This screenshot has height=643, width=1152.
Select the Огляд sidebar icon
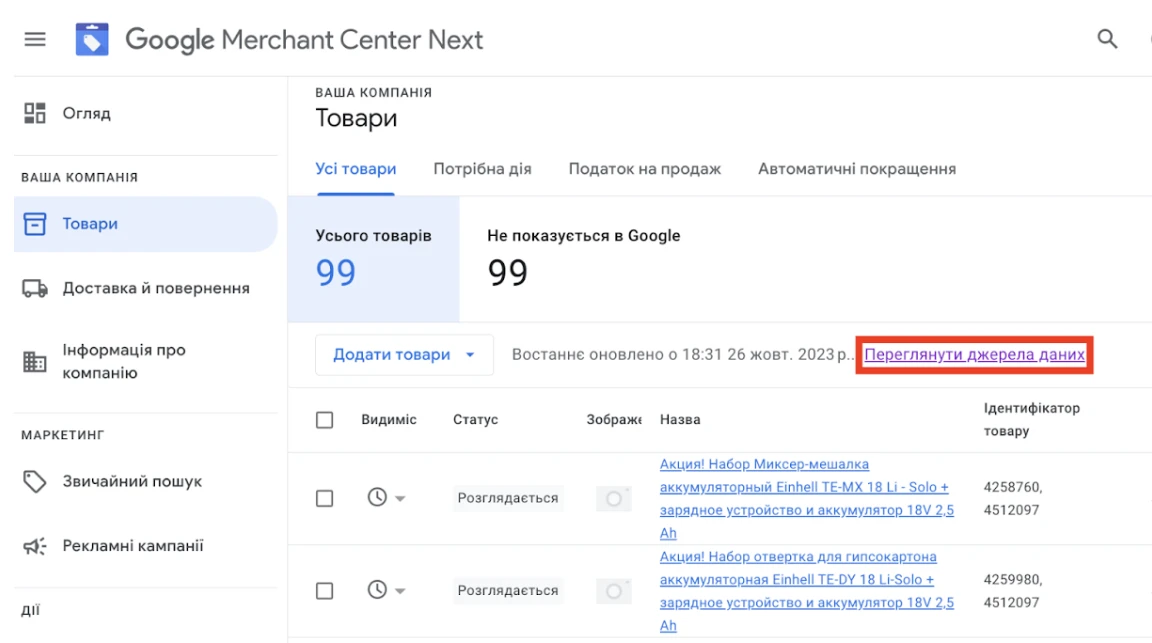pos(34,112)
